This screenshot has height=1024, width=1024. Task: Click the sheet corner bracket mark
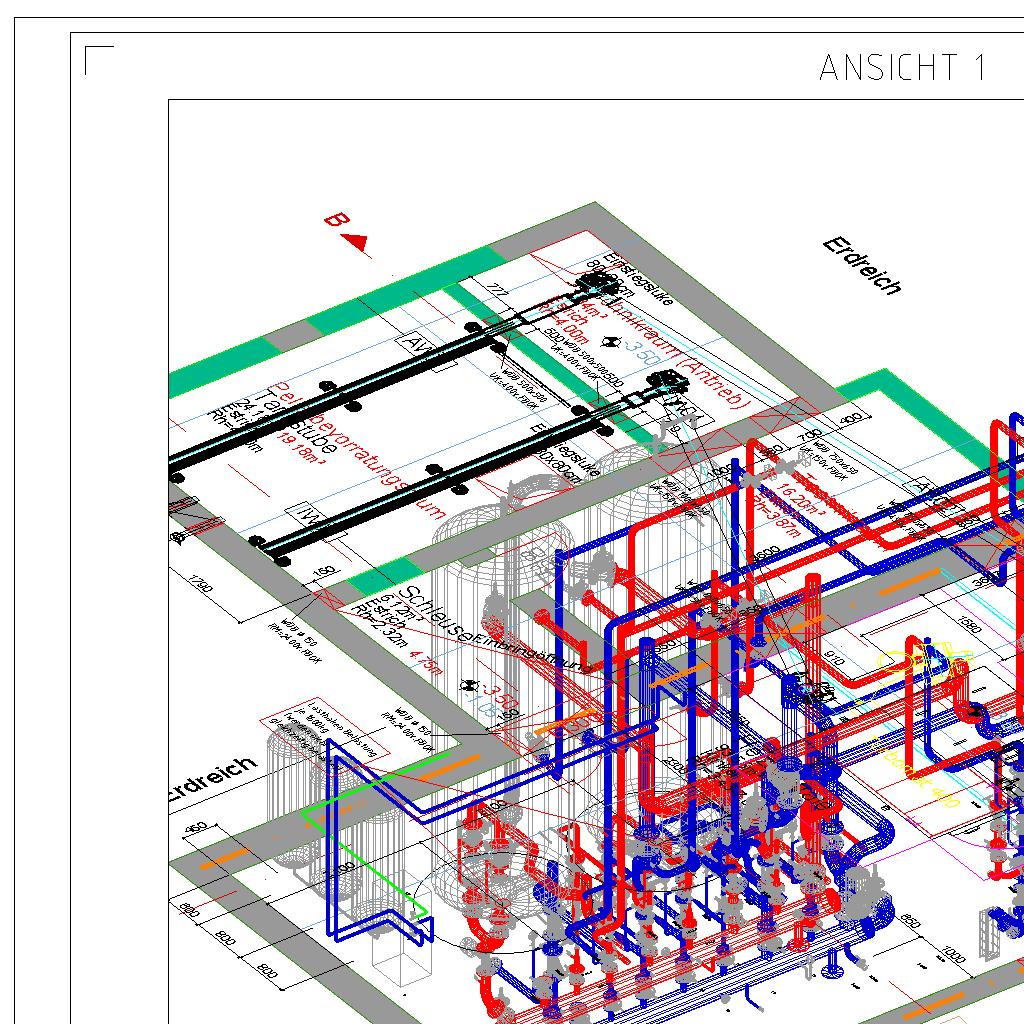coord(99,59)
